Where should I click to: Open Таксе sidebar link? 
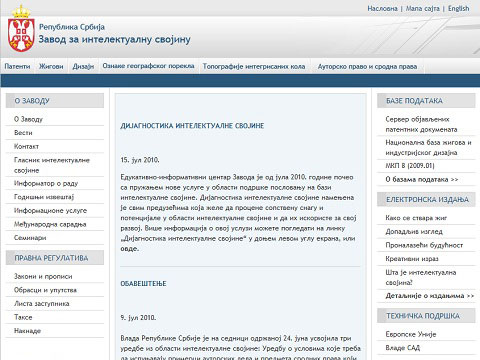coord(23,317)
